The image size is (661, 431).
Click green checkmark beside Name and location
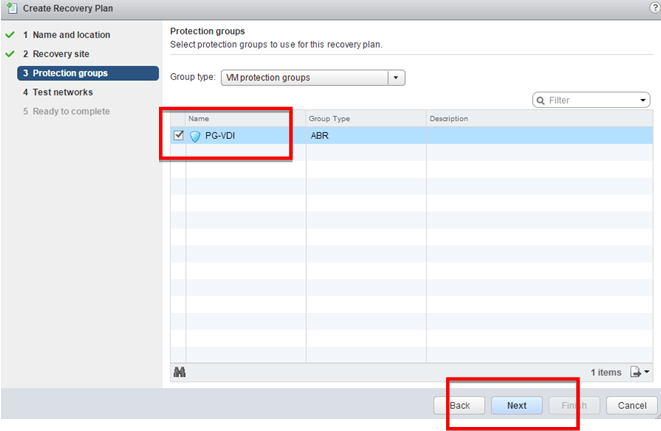(x=9, y=35)
